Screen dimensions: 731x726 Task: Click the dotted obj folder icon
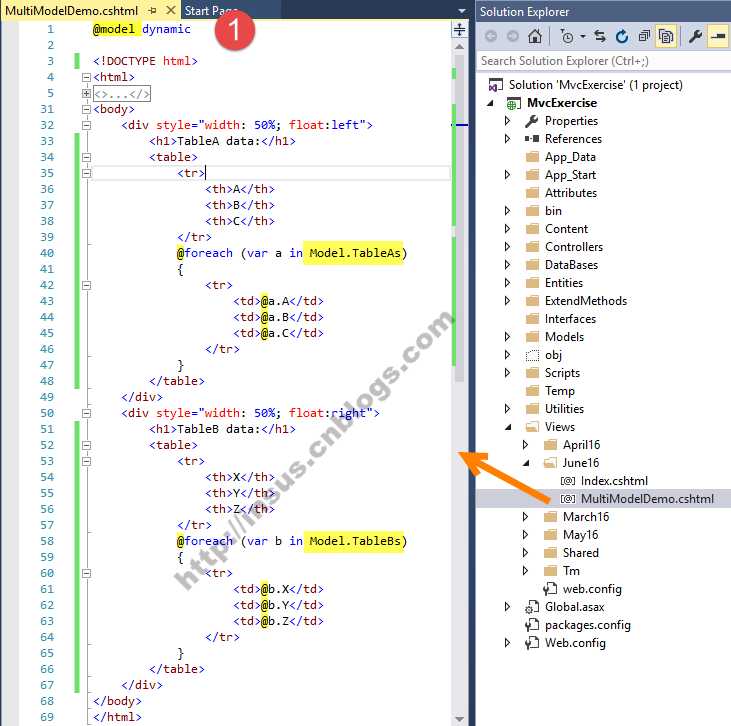(x=532, y=355)
